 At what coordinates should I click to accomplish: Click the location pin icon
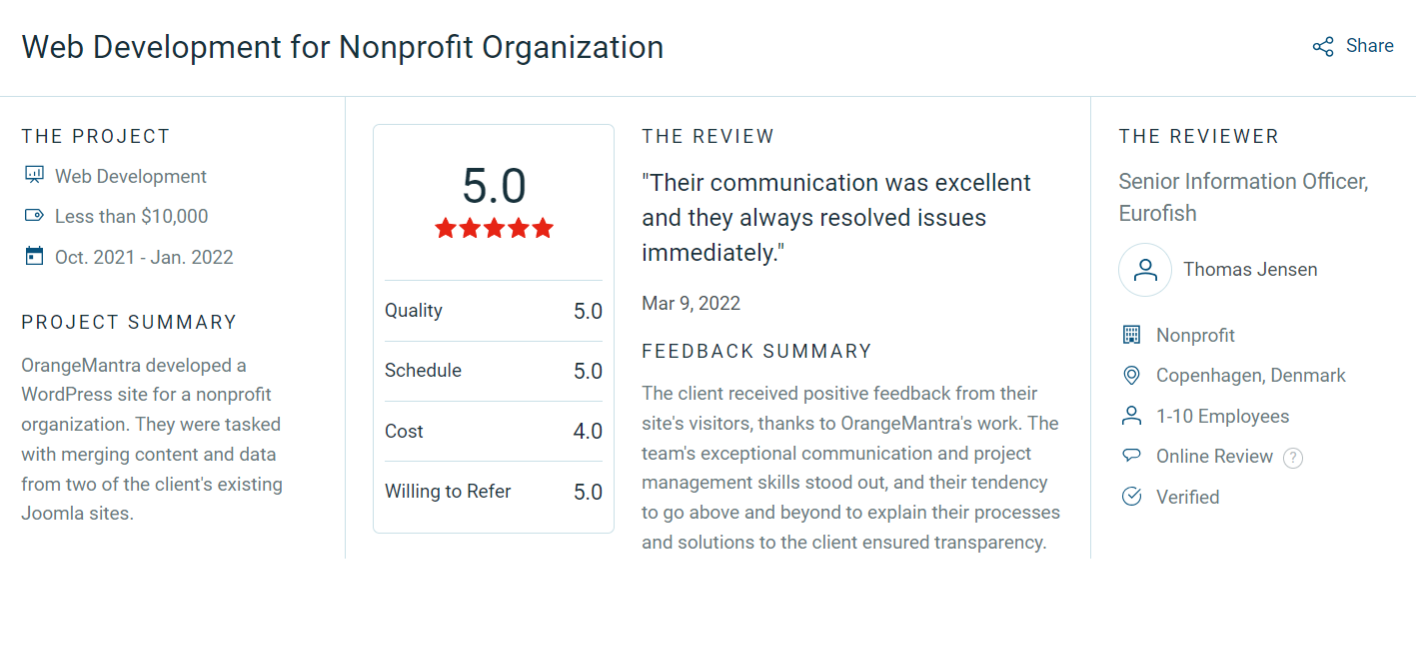coord(1132,376)
